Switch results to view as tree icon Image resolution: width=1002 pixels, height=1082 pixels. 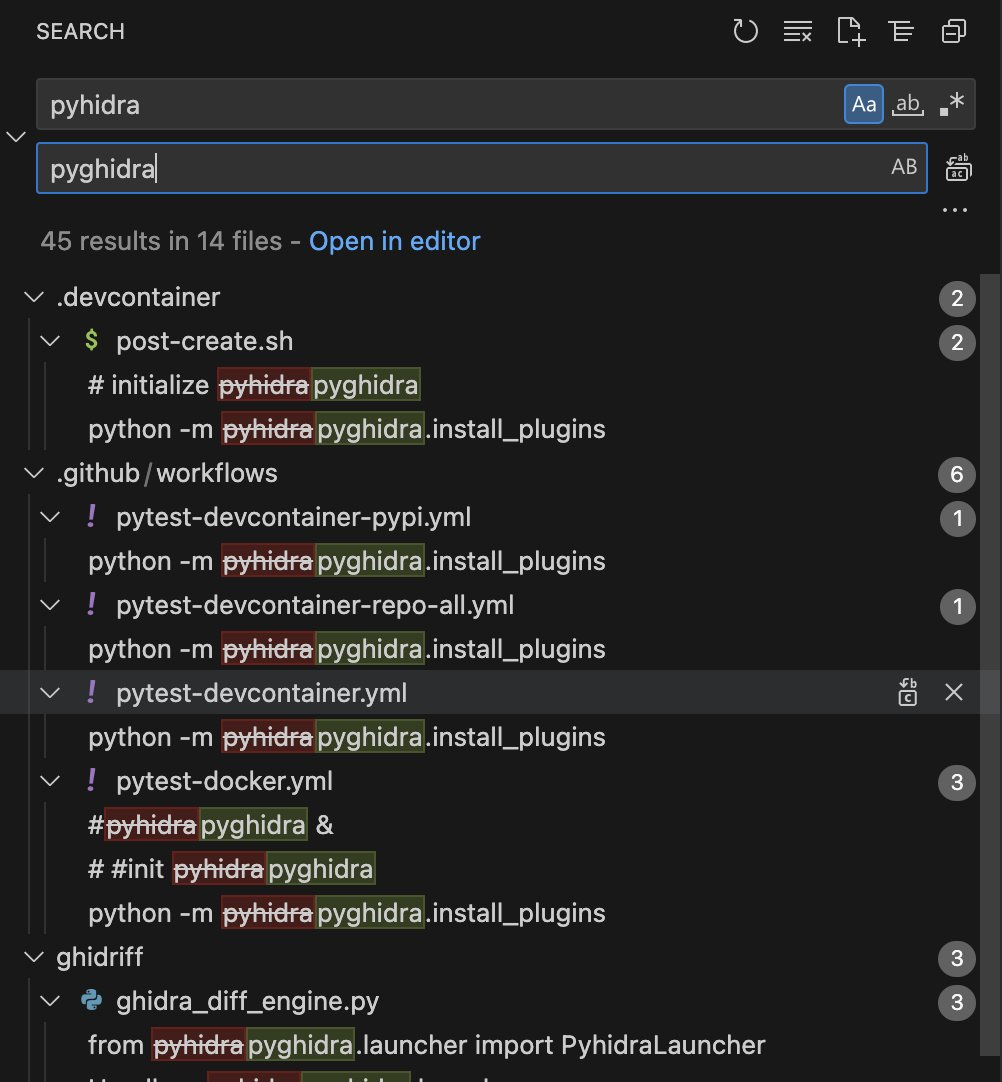point(901,31)
